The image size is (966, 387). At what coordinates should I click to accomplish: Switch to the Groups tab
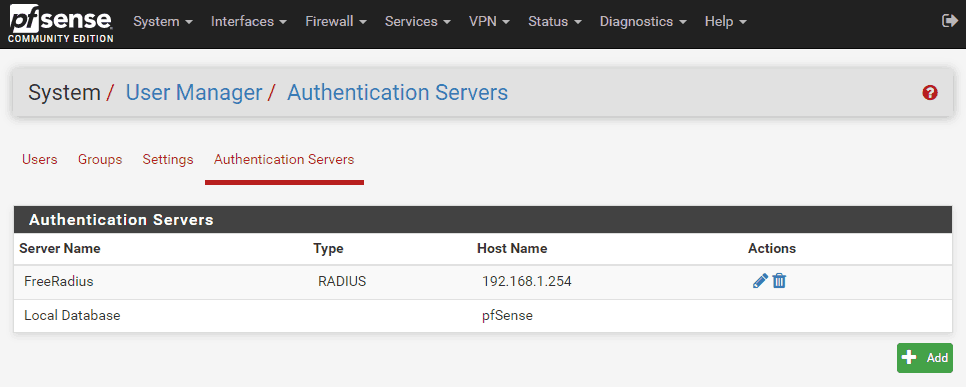coord(100,160)
